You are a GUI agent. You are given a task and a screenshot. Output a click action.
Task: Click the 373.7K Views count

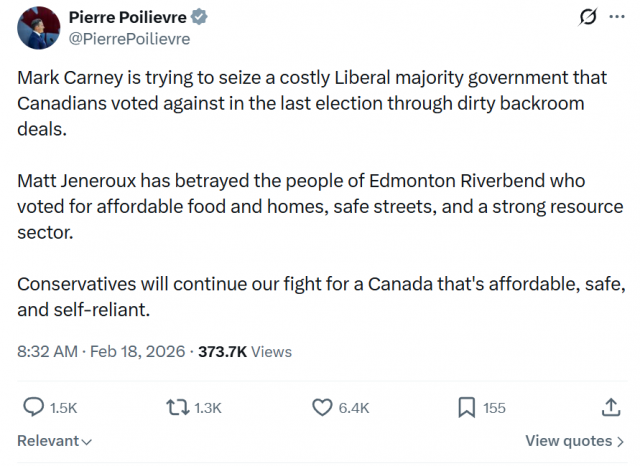245,351
